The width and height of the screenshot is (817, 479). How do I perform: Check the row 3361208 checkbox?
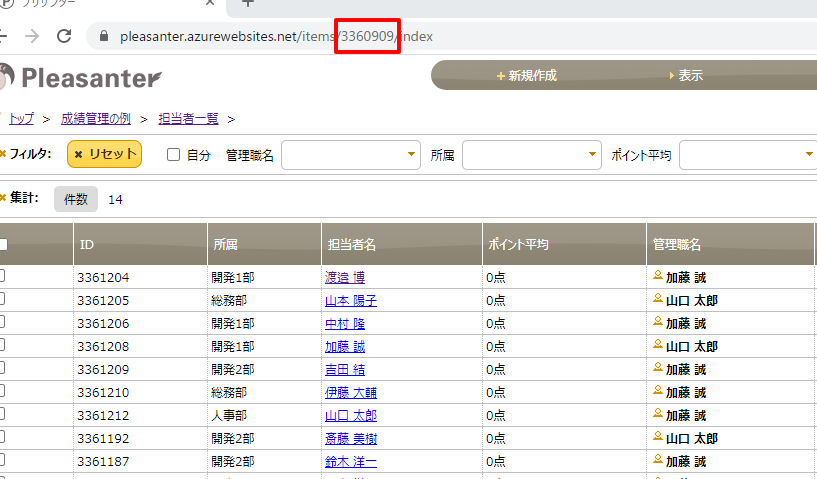coord(2,345)
